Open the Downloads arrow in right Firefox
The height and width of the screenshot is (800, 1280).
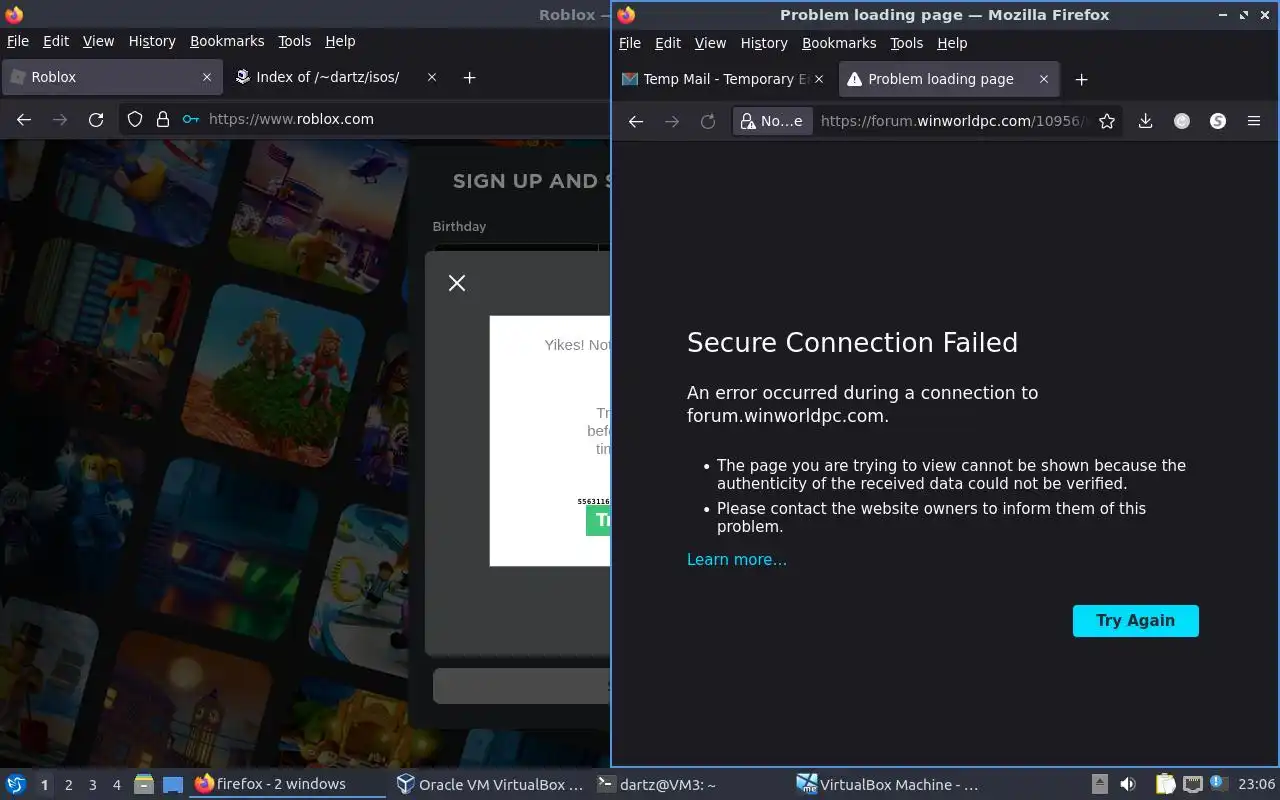pyautogui.click(x=1146, y=121)
